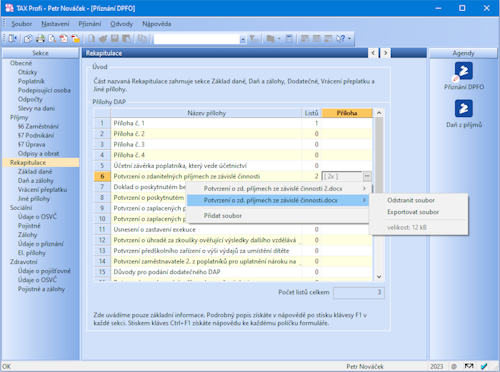Click the printer icon in toolbar
Image resolution: width=500 pixels, height=372 pixels.
tap(40, 39)
